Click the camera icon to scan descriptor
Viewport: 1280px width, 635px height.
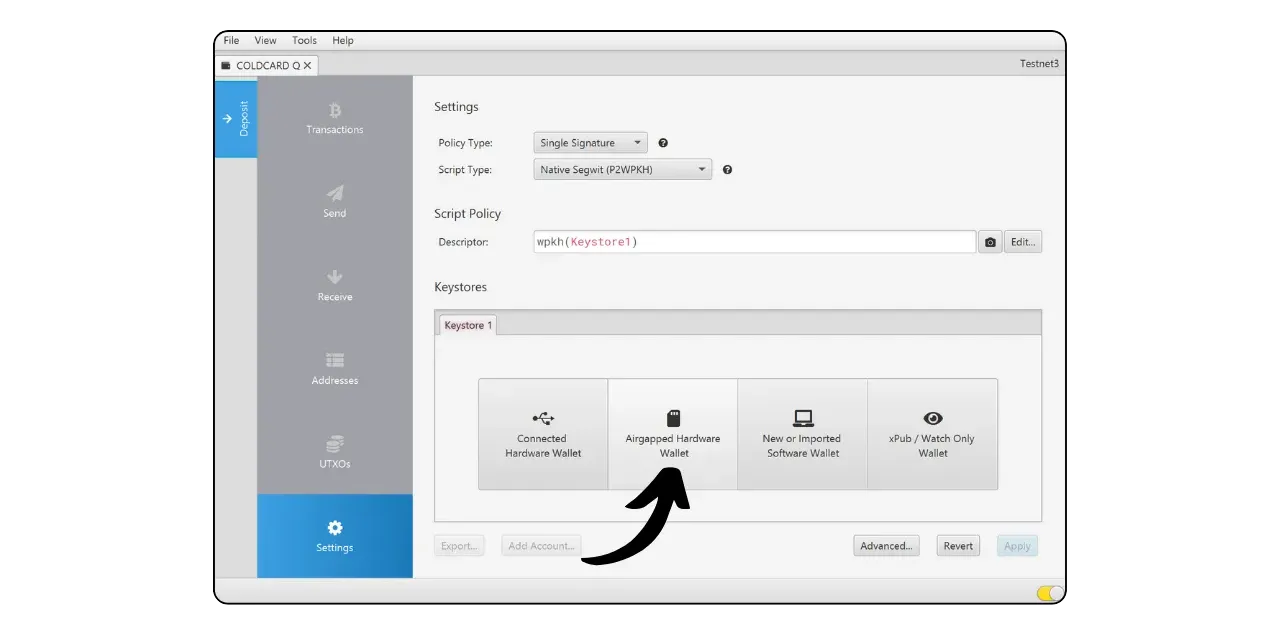pos(990,242)
